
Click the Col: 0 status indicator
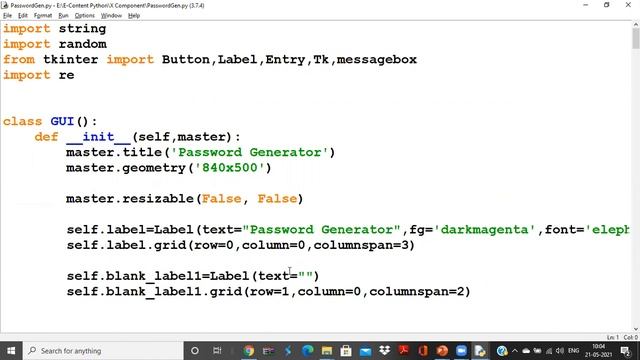click(631, 338)
